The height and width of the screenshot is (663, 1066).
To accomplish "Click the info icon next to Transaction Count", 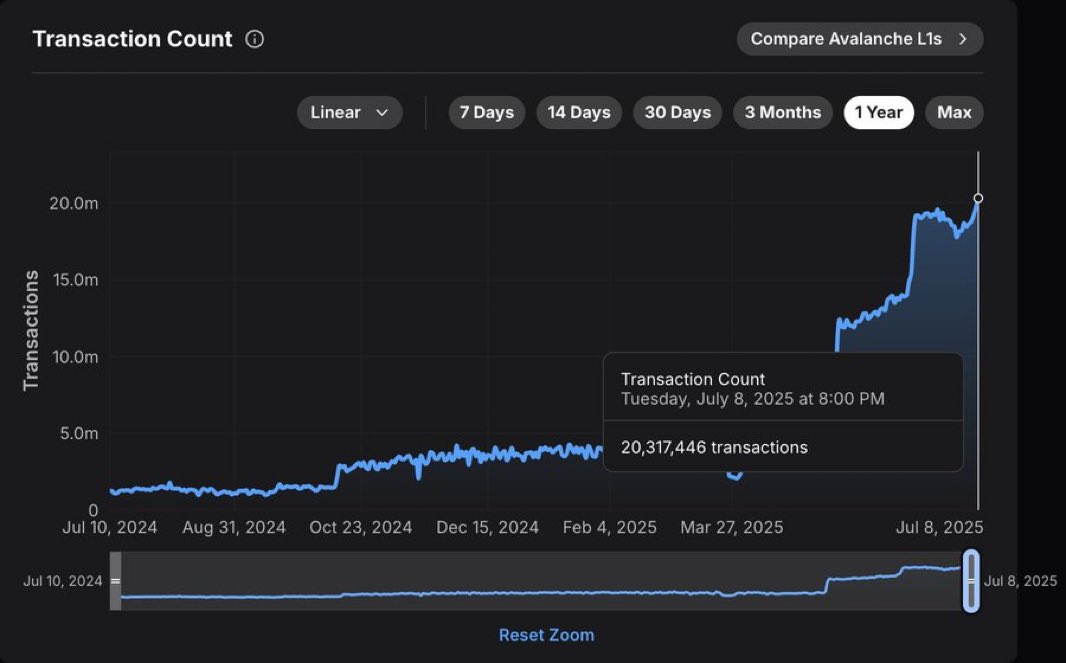I will click(x=254, y=39).
